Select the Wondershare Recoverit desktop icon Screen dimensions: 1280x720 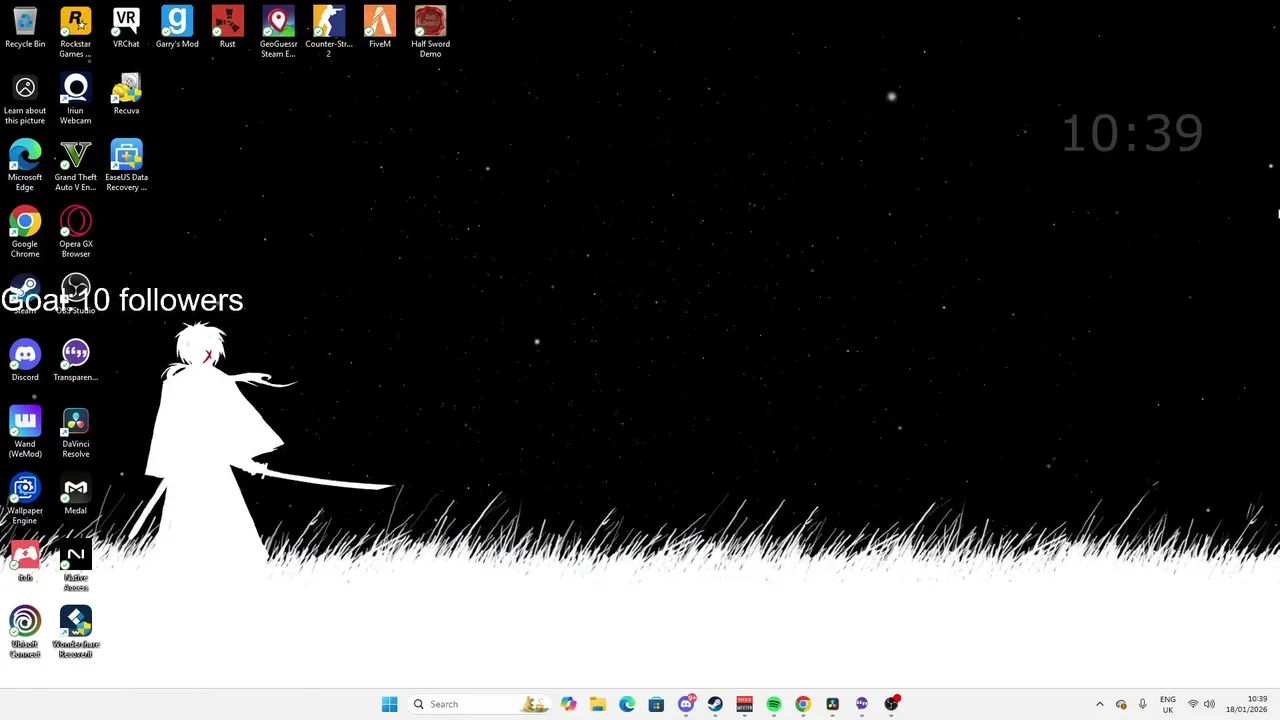pos(76,632)
